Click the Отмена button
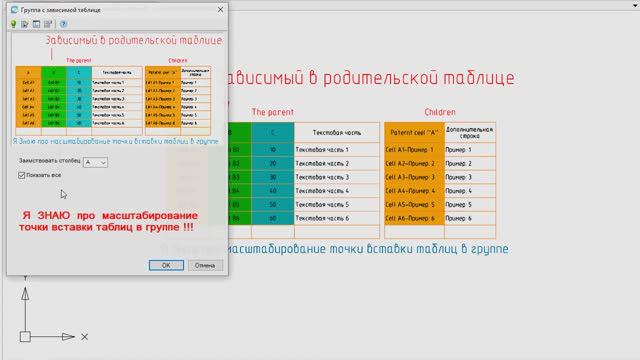Image resolution: width=640 pixels, height=360 pixels. point(205,265)
